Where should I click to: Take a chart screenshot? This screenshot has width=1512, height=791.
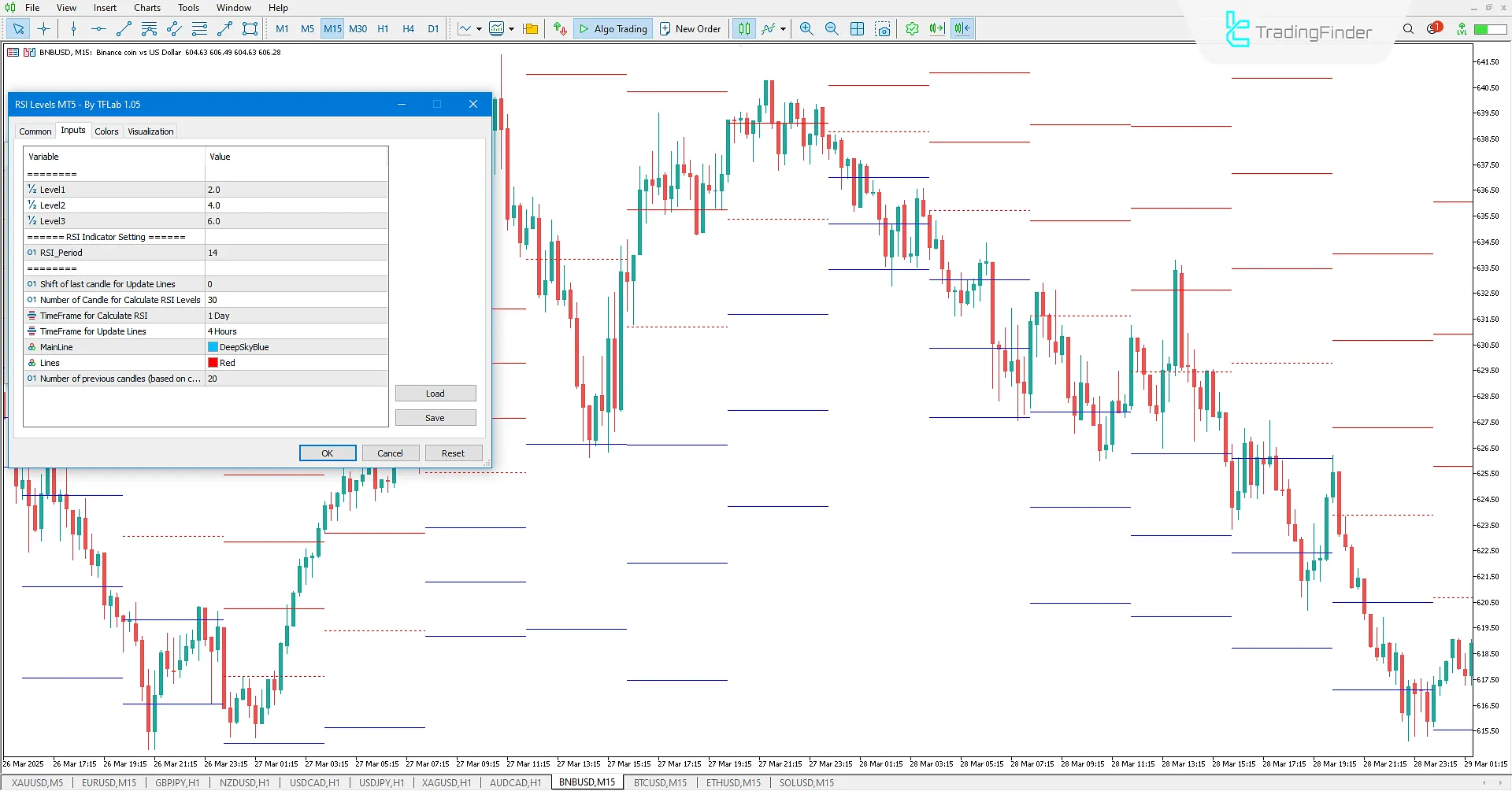(x=883, y=28)
